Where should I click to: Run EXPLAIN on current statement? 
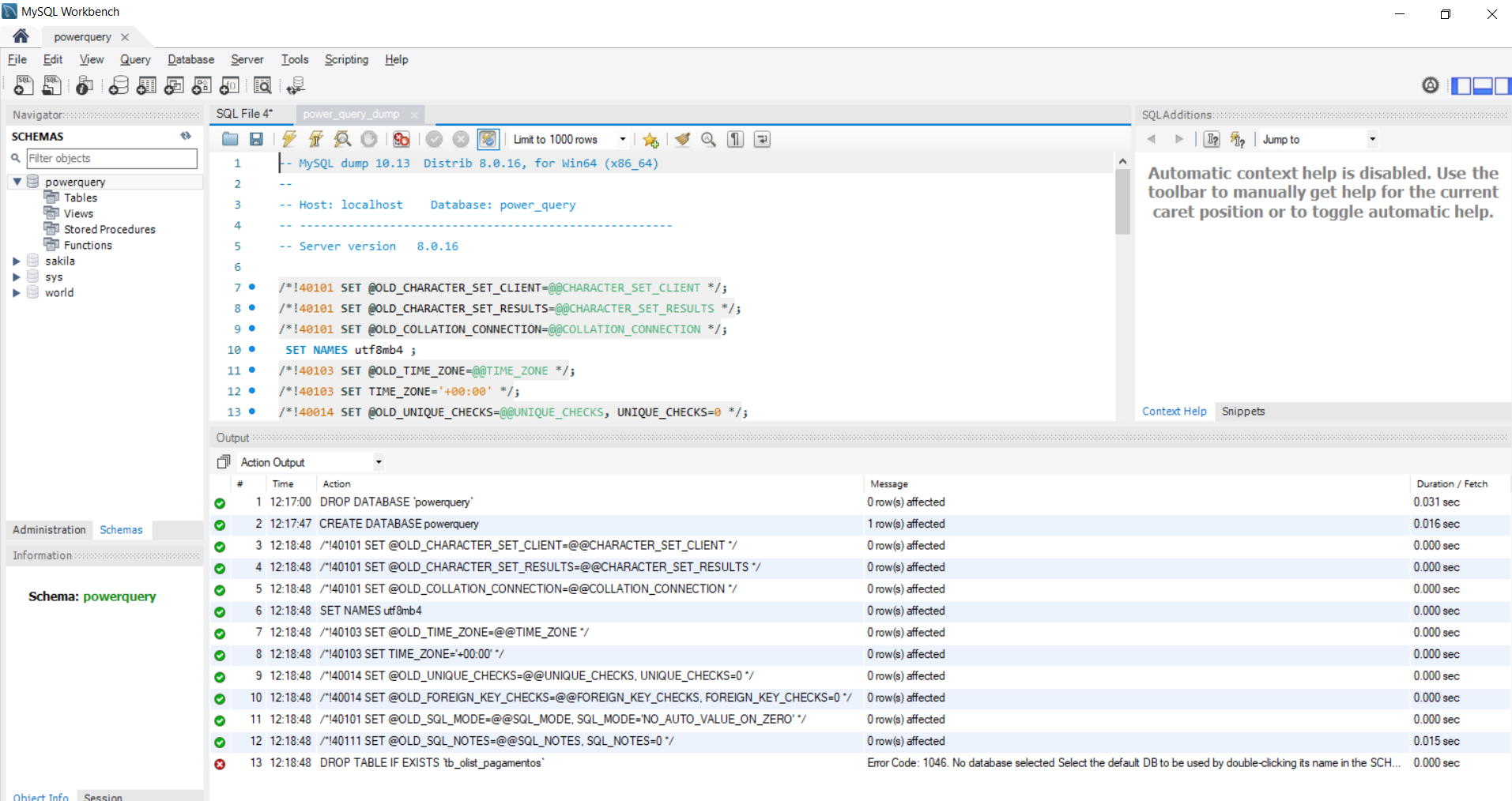click(x=342, y=139)
